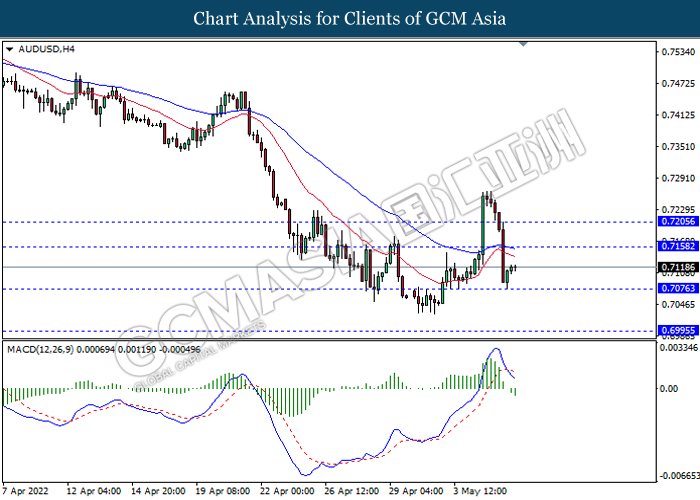Click the MACD -0.006653 scale value
The height and width of the screenshot is (500, 700).
click(679, 475)
